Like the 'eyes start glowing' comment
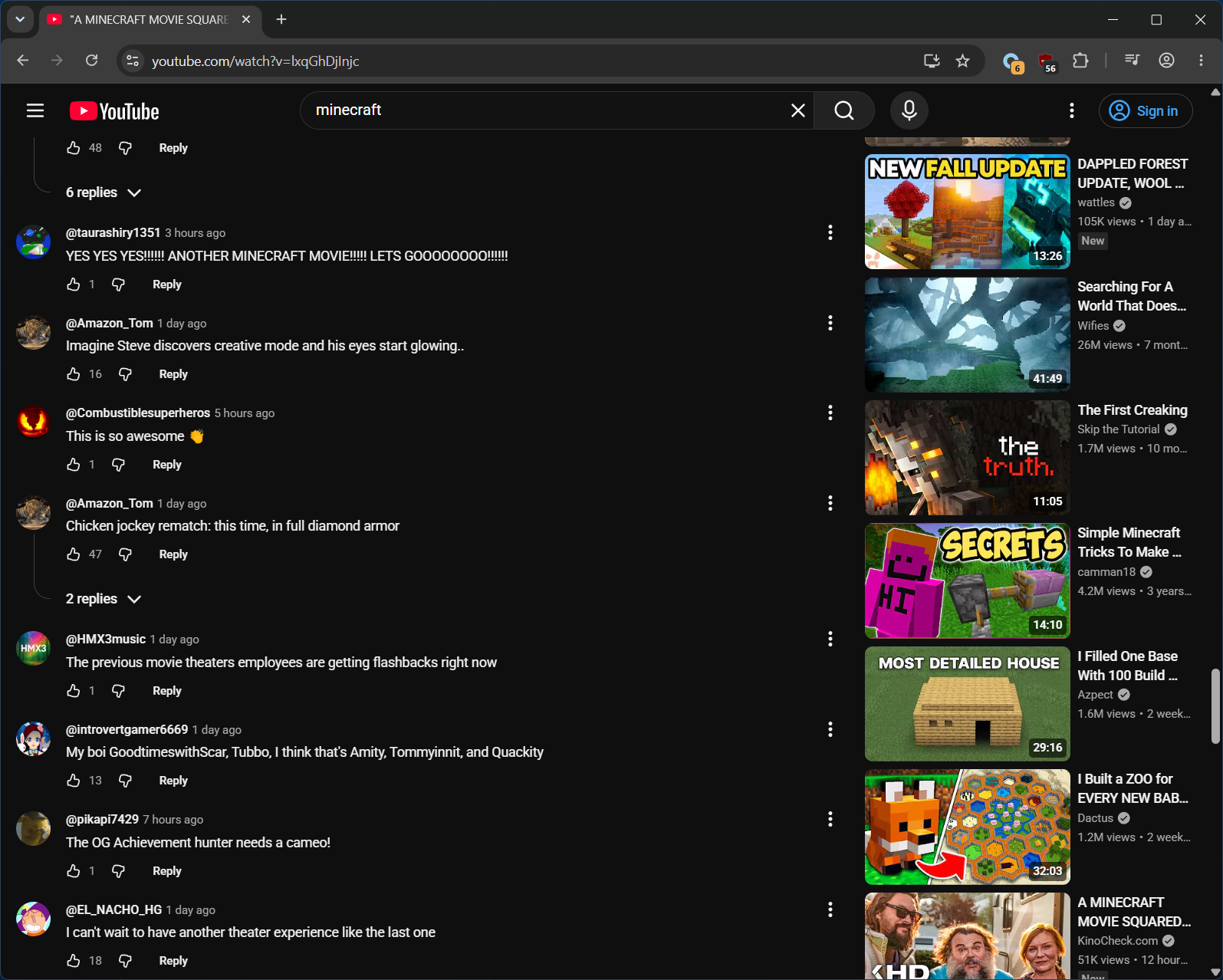This screenshot has width=1223, height=980. (x=74, y=374)
